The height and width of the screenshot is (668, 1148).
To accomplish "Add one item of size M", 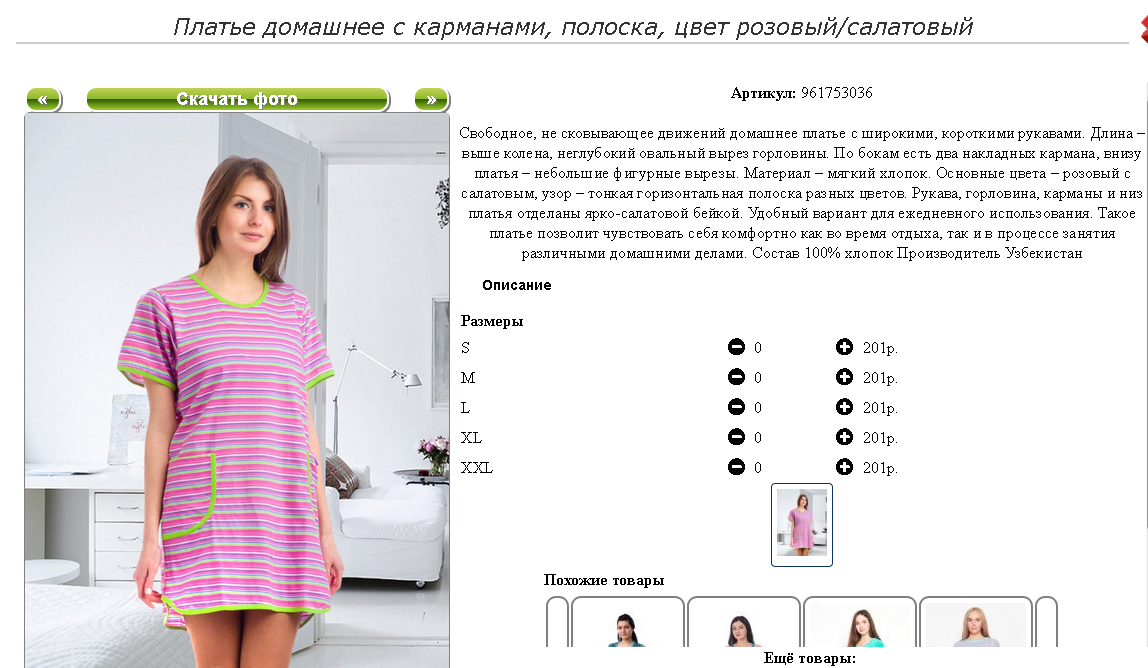I will click(844, 377).
